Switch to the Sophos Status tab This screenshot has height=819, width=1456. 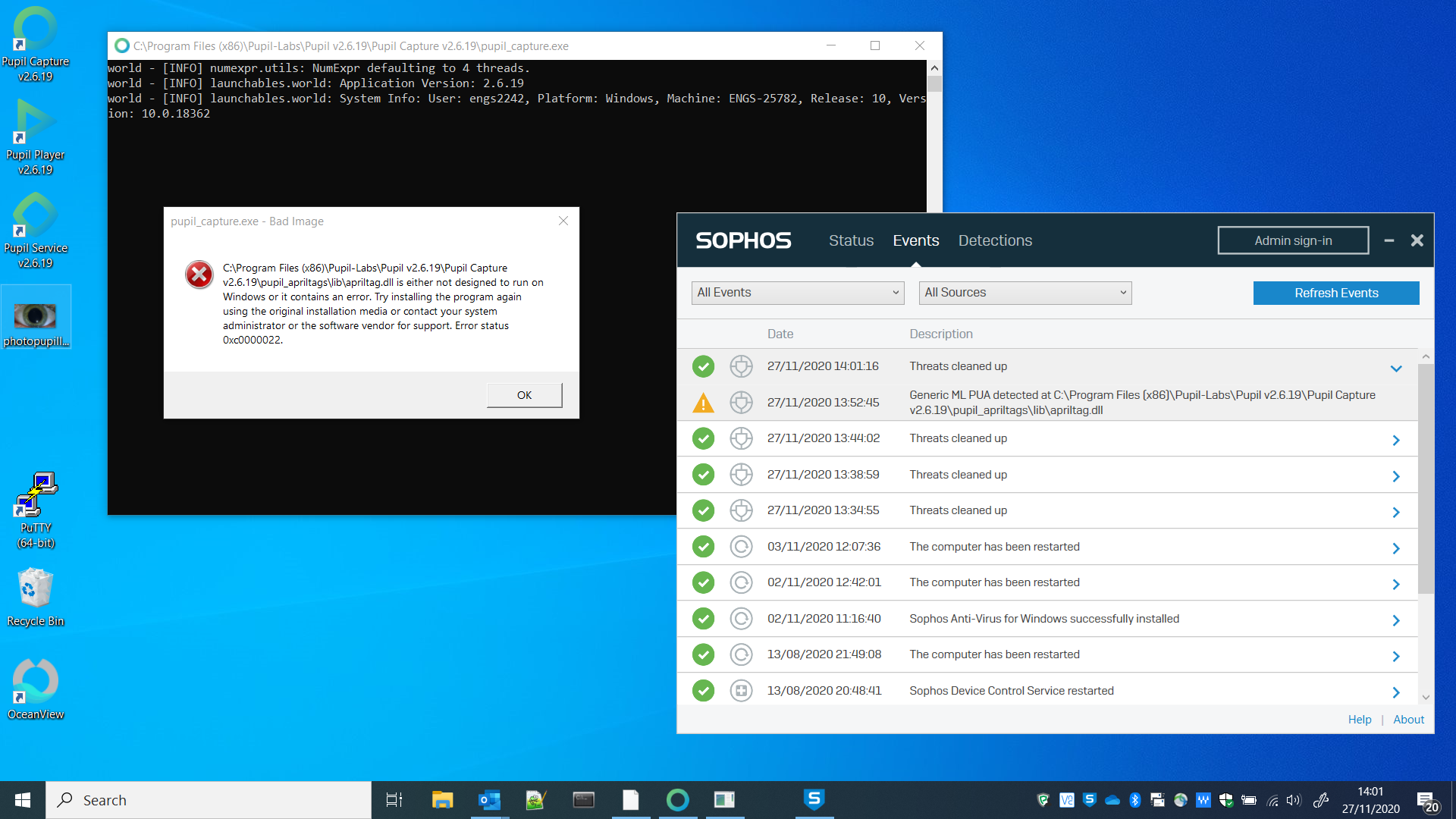851,240
